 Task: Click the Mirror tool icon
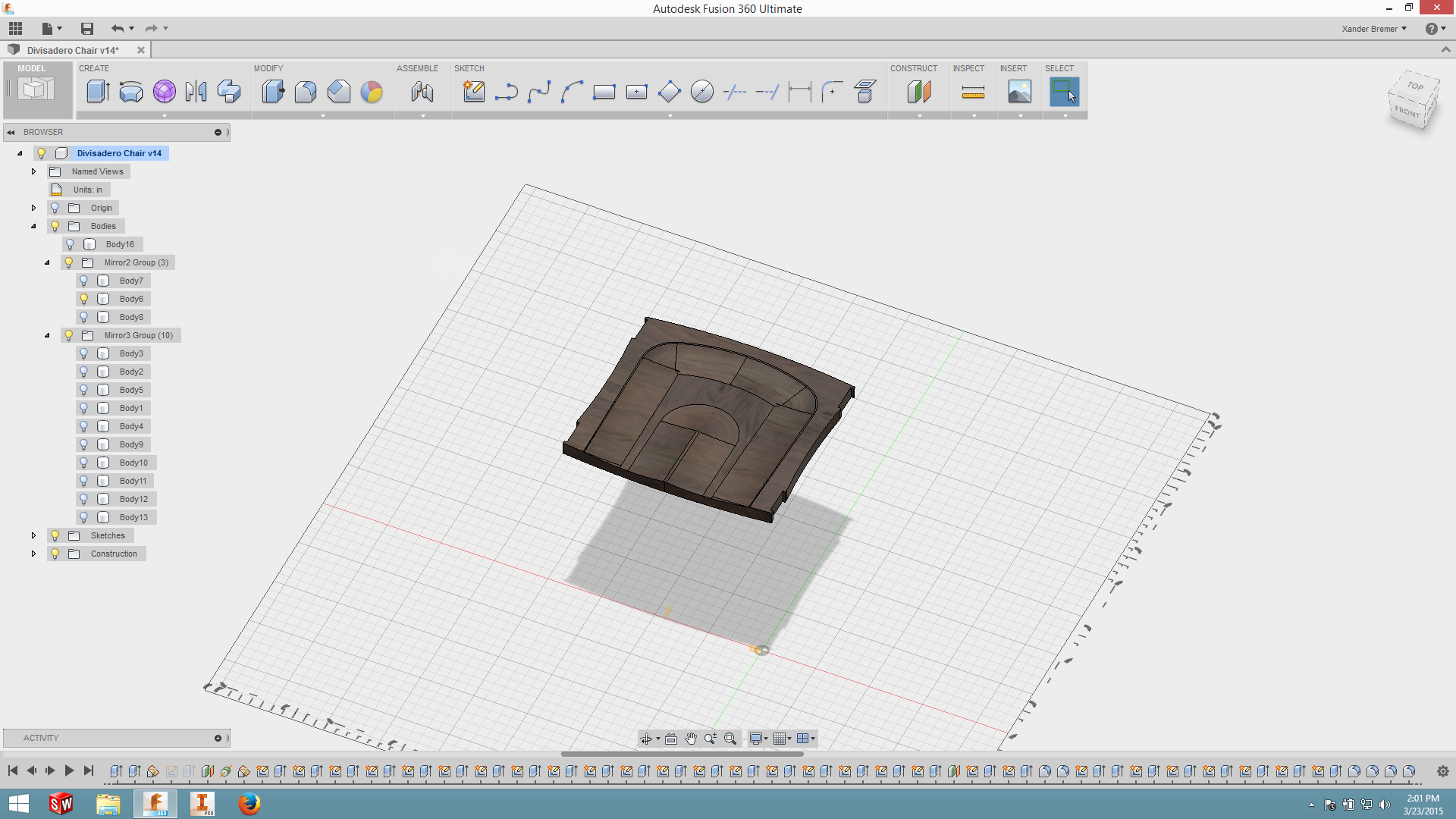click(x=197, y=91)
